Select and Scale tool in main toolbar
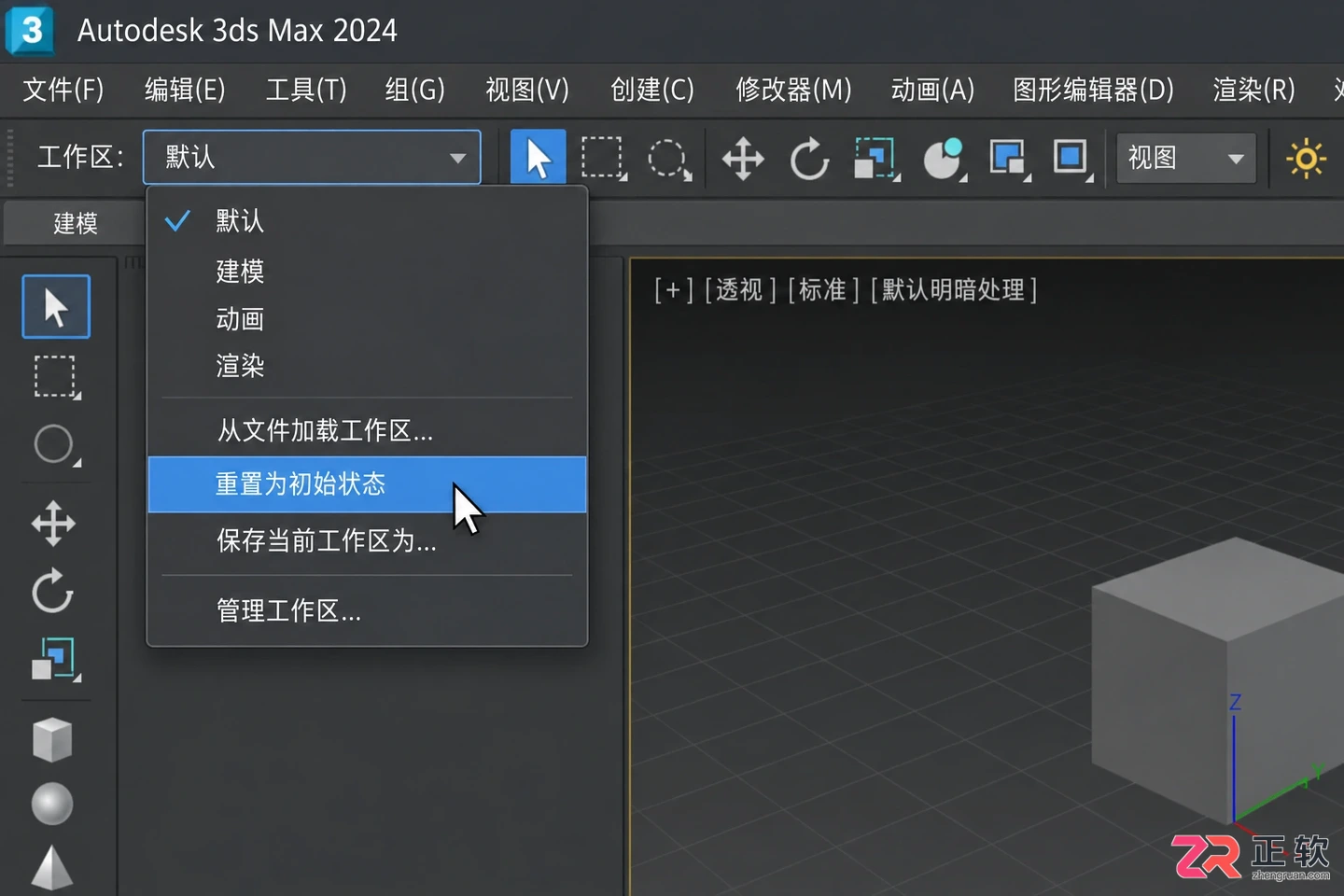Image resolution: width=1344 pixels, height=896 pixels. pos(876,159)
